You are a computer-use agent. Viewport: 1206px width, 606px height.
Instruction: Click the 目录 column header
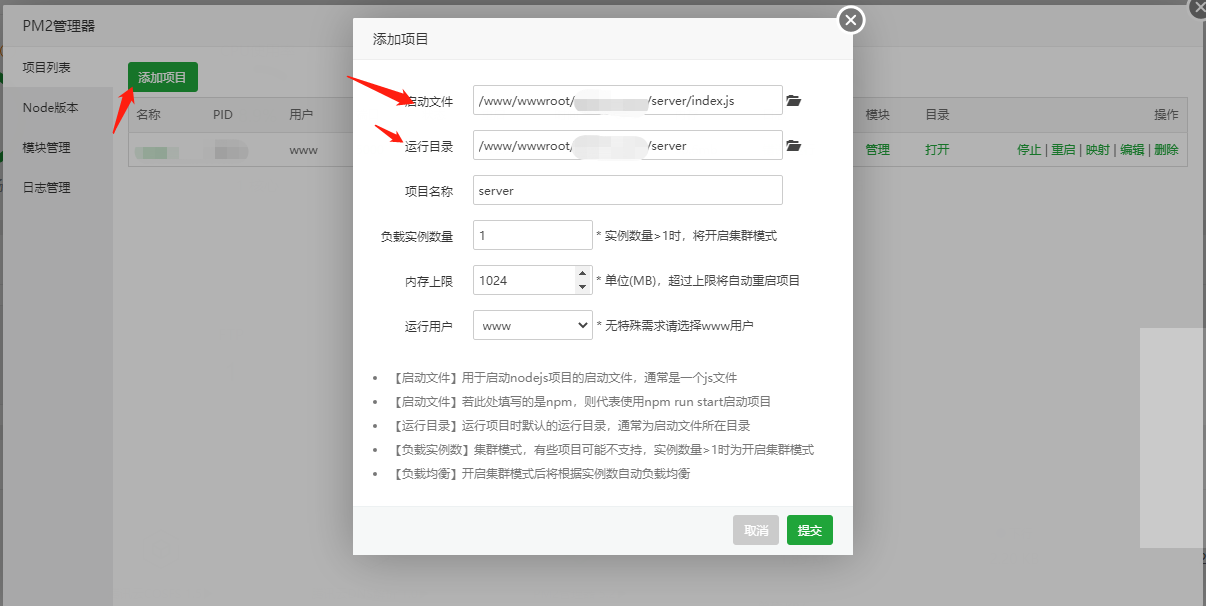937,115
